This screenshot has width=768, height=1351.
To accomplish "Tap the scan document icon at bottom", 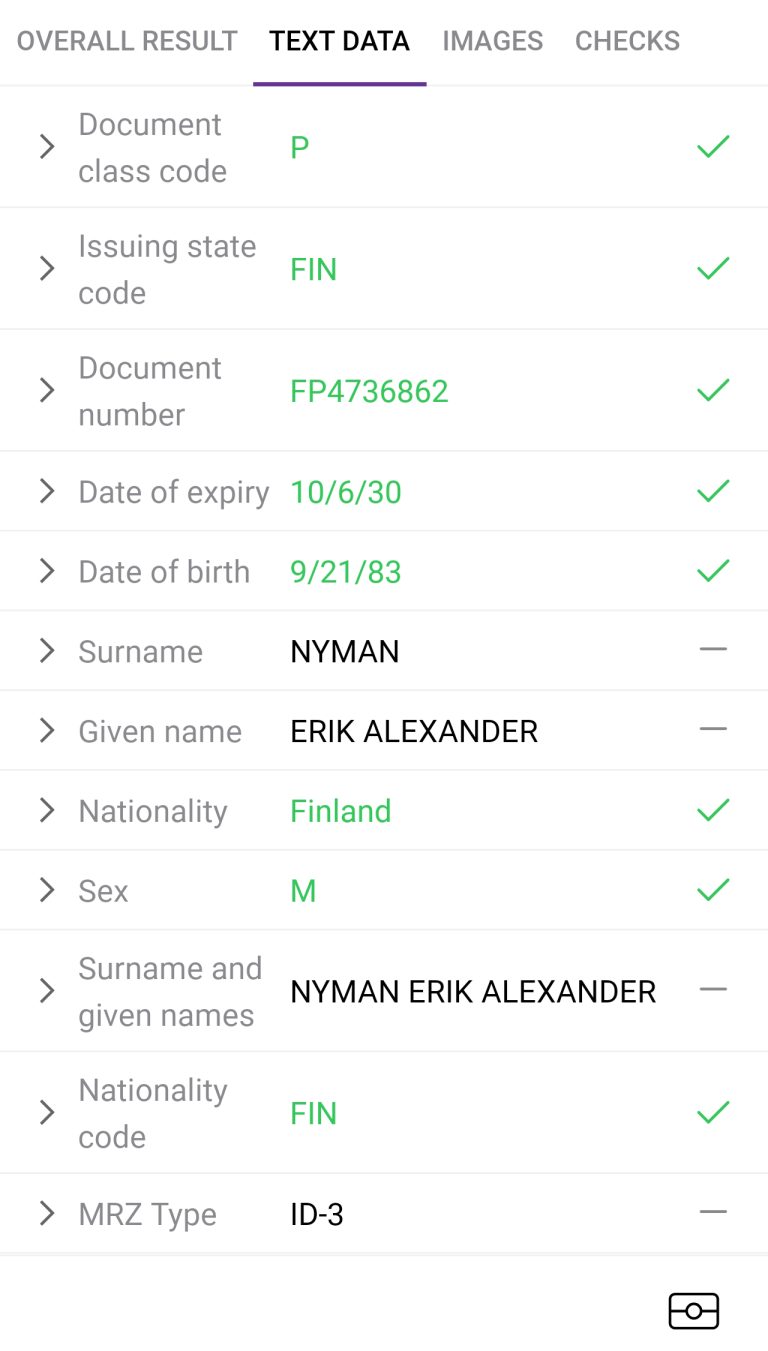I will pos(693,1310).
